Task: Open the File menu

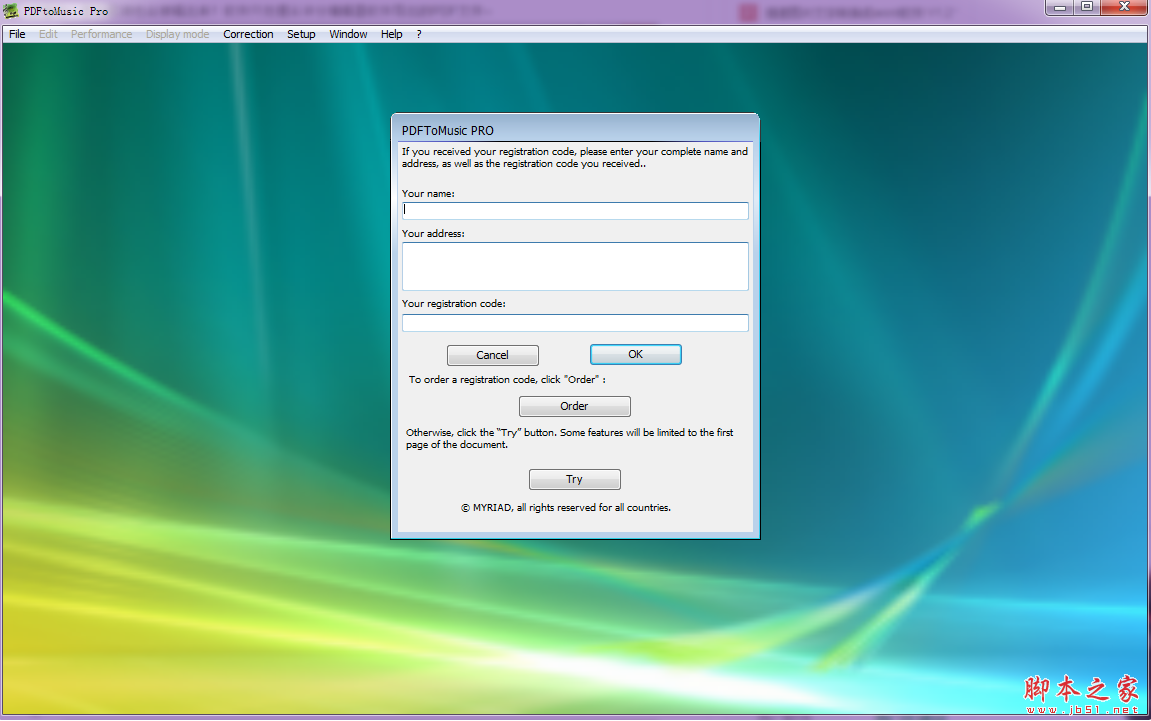Action: pyautogui.click(x=17, y=35)
